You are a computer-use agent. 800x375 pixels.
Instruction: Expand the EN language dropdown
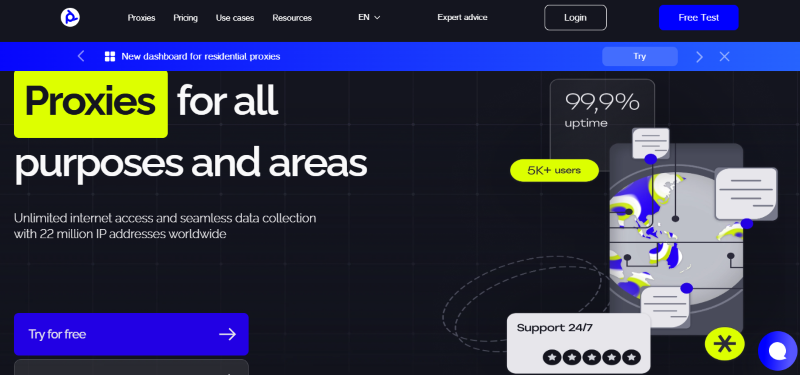tap(369, 17)
